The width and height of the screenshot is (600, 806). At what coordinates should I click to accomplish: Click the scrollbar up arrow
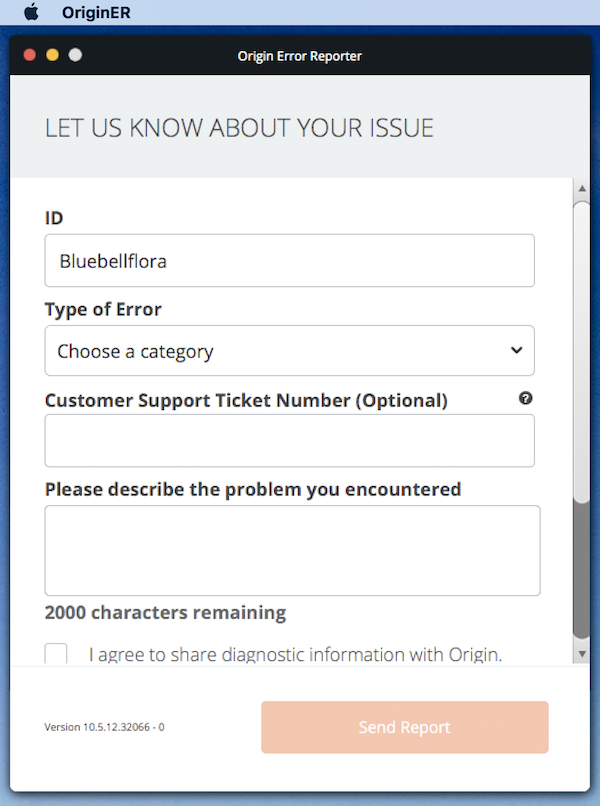coord(581,188)
